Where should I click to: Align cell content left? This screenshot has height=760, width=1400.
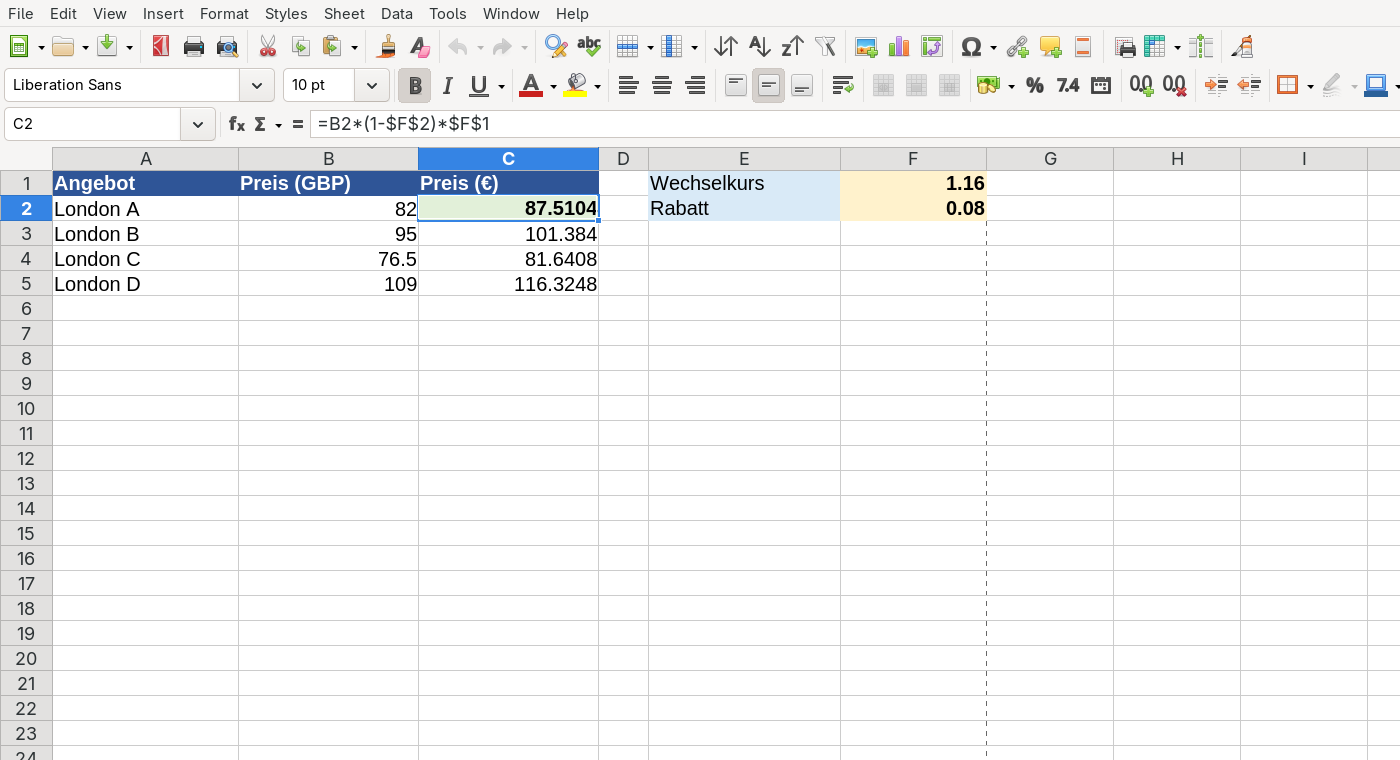point(628,86)
